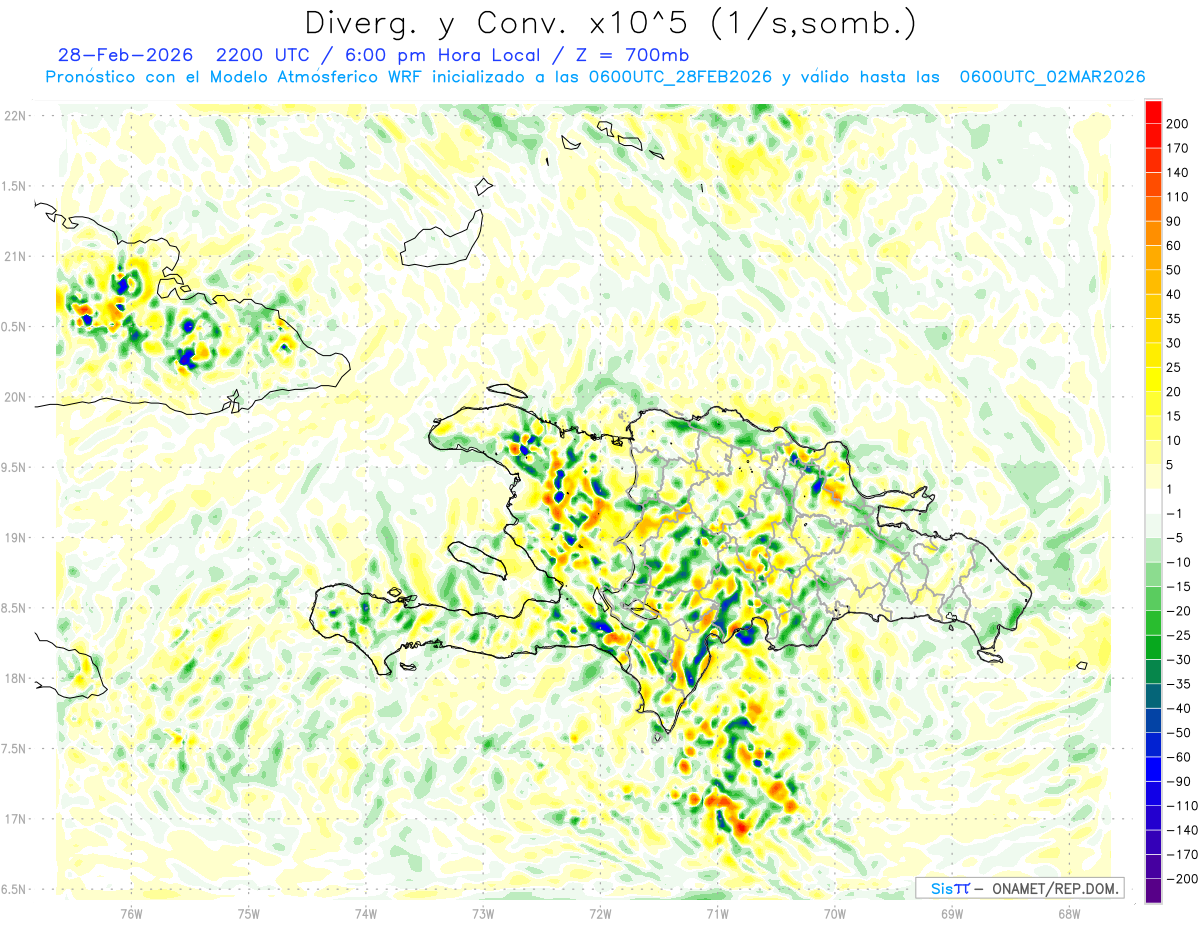Click the legend value '110'
Image resolution: width=1200 pixels, height=927 pixels.
click(x=1178, y=197)
